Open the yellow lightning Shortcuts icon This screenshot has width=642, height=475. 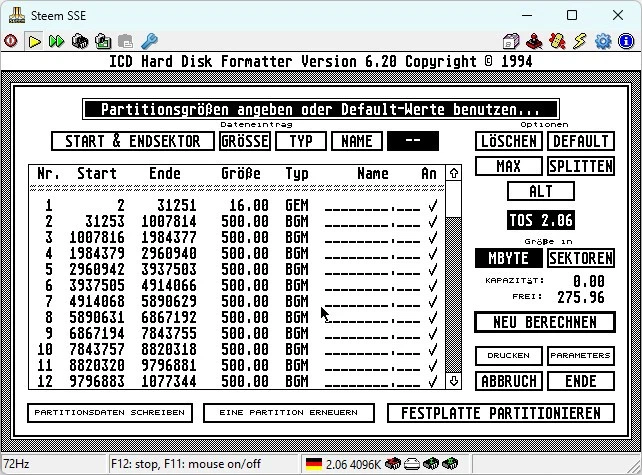pos(580,41)
